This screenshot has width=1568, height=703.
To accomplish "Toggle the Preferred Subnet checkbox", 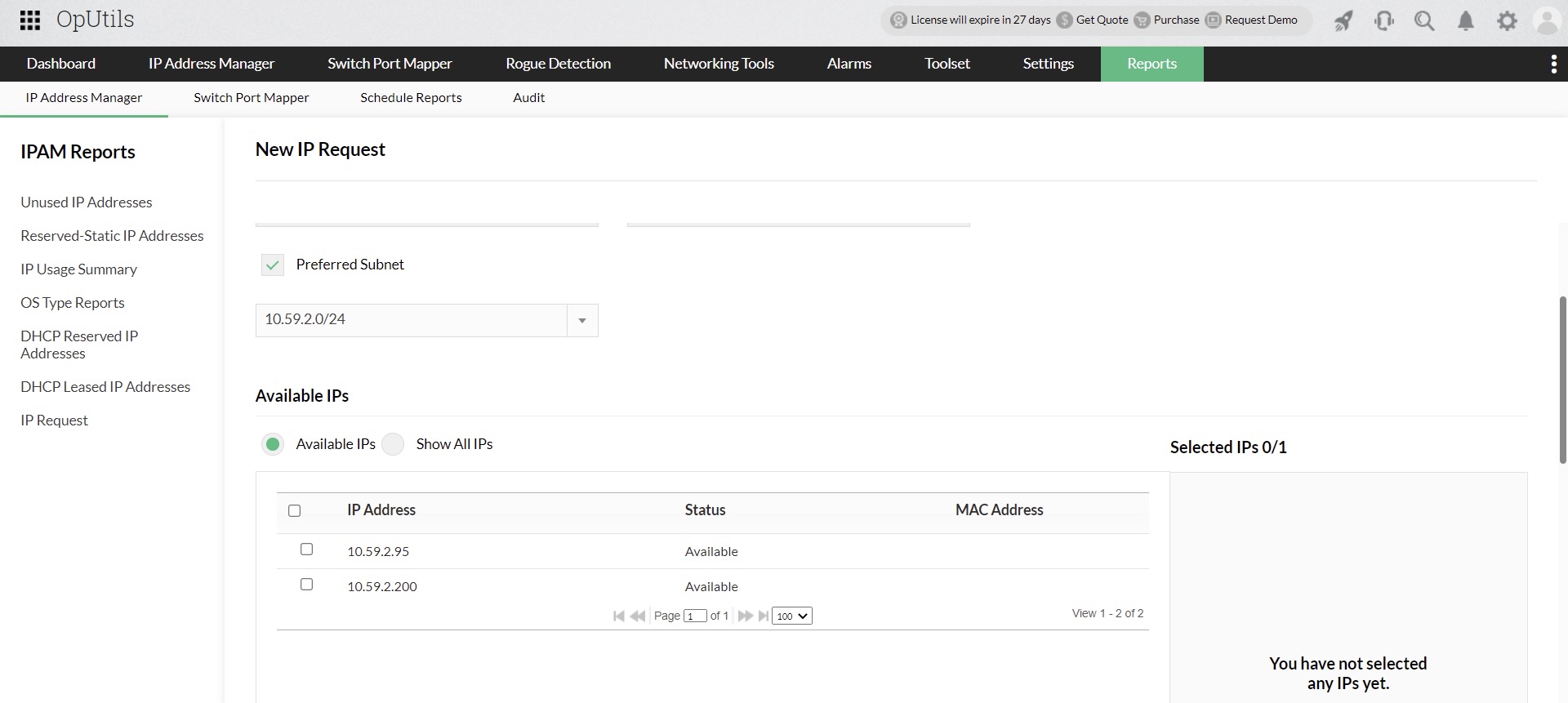I will tap(273, 265).
